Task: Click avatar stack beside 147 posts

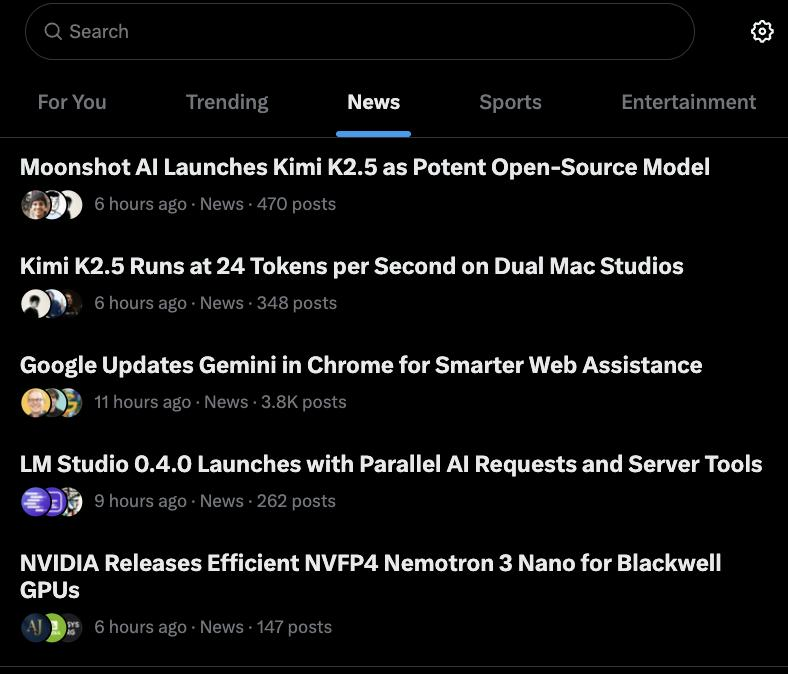Action: tap(52, 628)
